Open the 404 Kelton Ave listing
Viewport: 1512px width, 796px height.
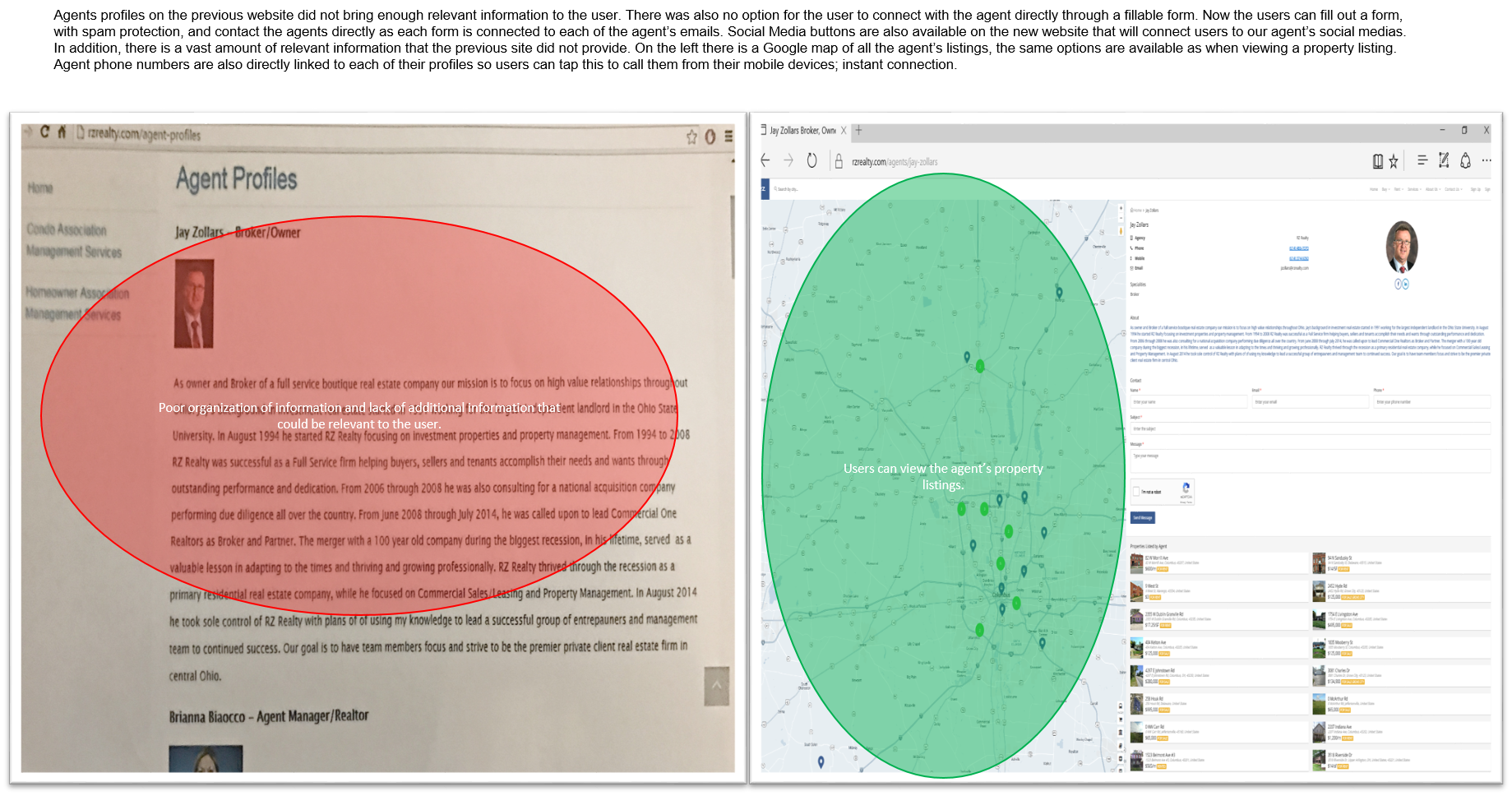[x=1218, y=648]
